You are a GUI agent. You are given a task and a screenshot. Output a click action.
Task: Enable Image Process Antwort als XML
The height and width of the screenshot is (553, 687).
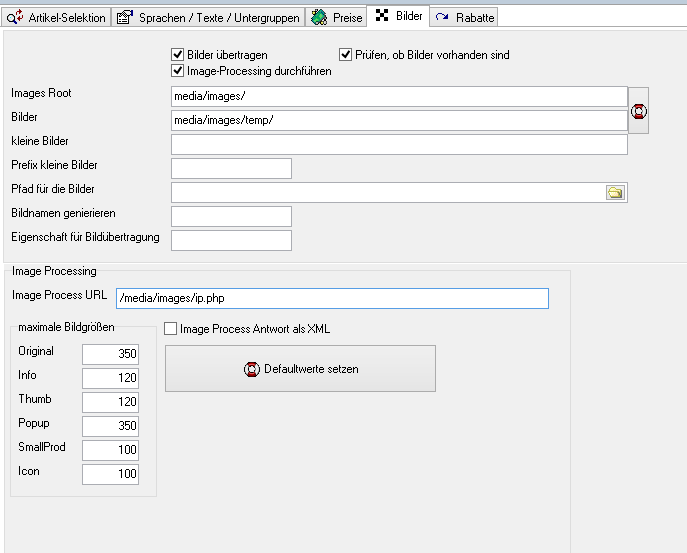coord(171,328)
